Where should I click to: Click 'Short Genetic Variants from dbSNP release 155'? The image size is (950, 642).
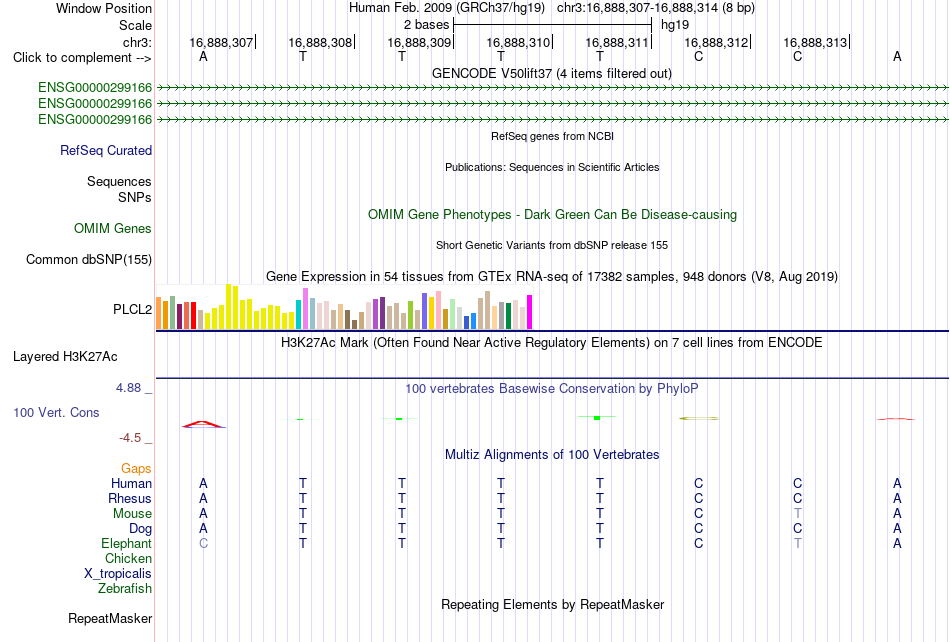552,245
